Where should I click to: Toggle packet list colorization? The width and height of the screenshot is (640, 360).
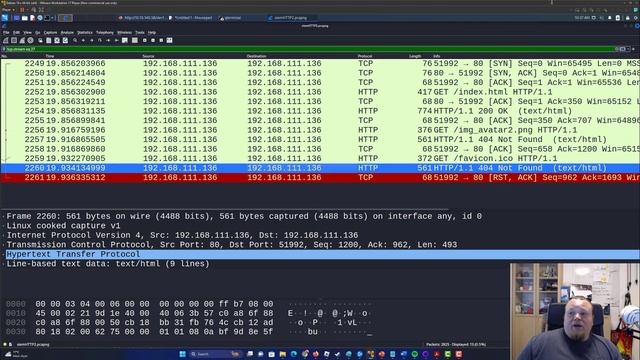134,40
